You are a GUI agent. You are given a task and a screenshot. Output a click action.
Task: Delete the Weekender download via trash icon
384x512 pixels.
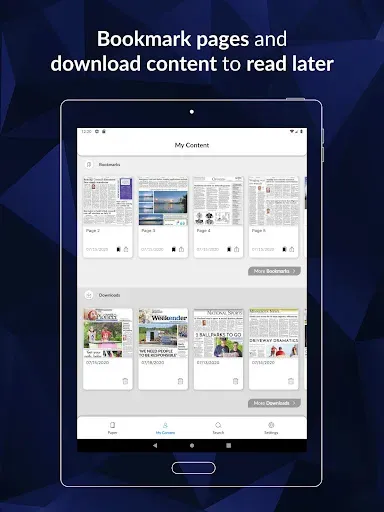[180, 381]
